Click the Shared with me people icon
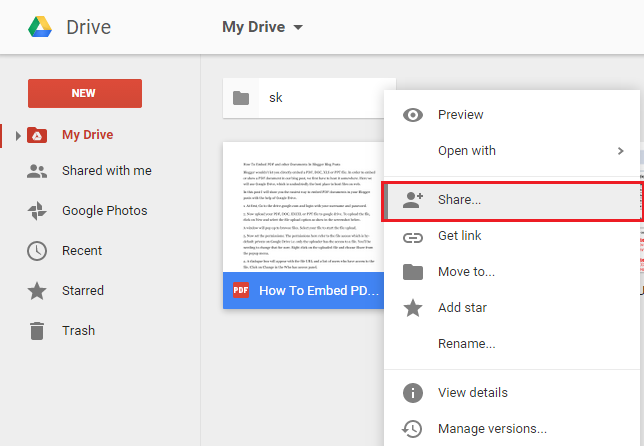This screenshot has height=446, width=644. pyautogui.click(x=37, y=171)
